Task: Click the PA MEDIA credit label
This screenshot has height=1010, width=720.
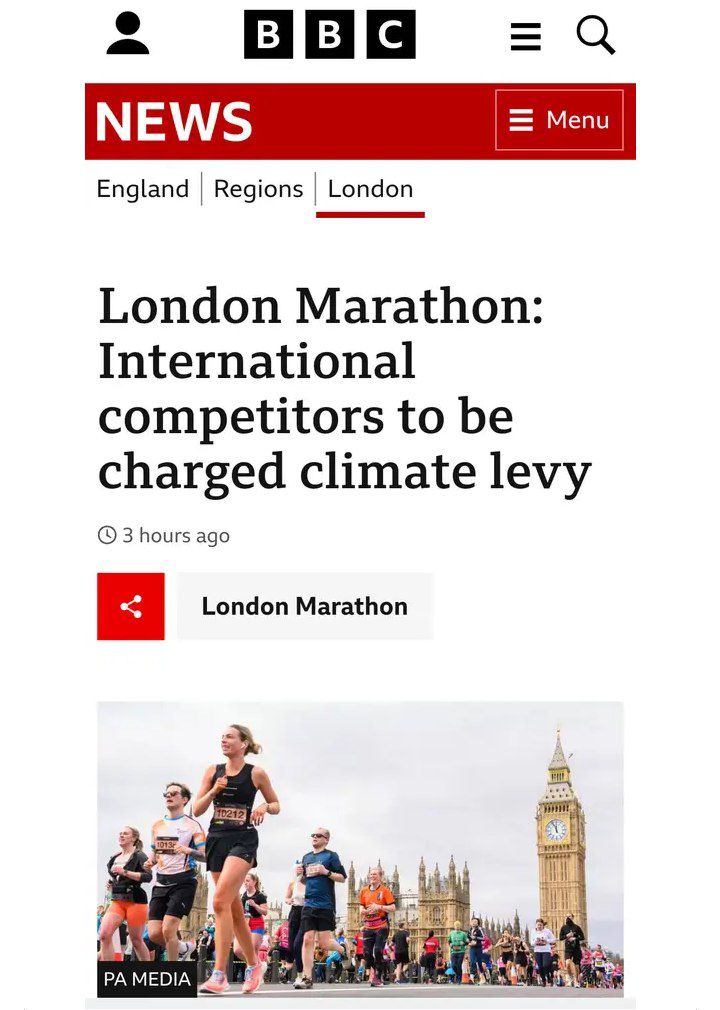Action: (147, 979)
